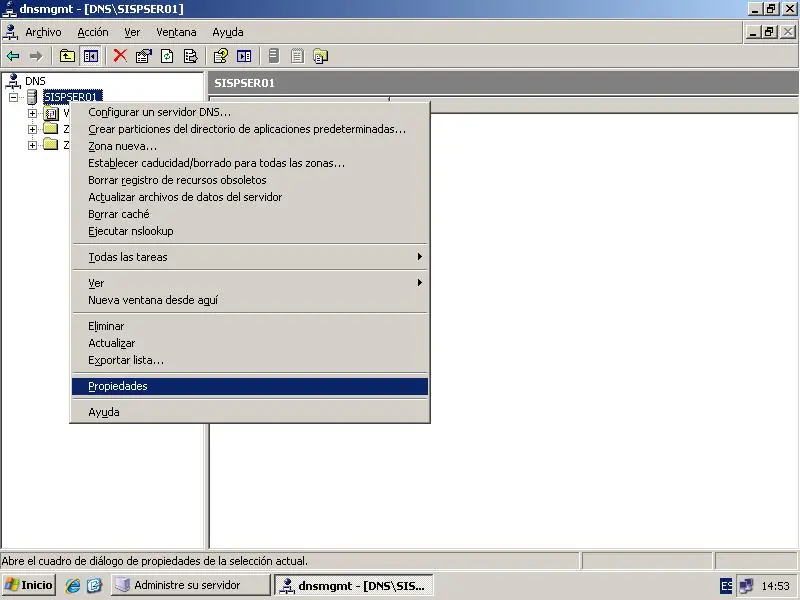Choose Actualizar in context menu
The height and width of the screenshot is (600, 800).
tap(250, 343)
